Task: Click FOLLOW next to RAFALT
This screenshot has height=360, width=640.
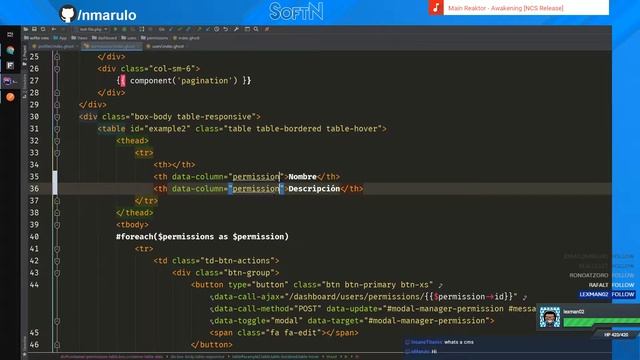Action: pos(623,285)
